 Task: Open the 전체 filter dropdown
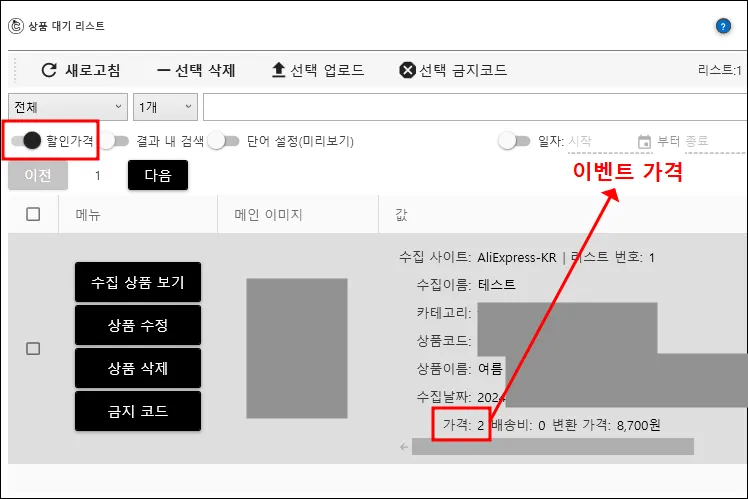pos(68,107)
